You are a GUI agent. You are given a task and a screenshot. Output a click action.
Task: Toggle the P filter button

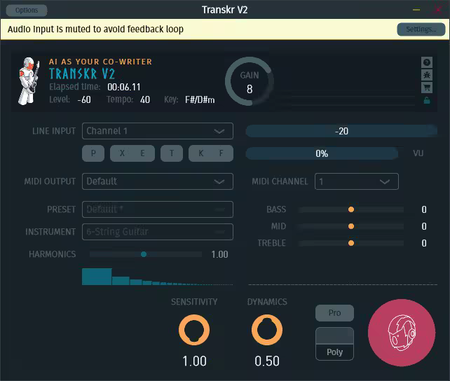(x=93, y=153)
